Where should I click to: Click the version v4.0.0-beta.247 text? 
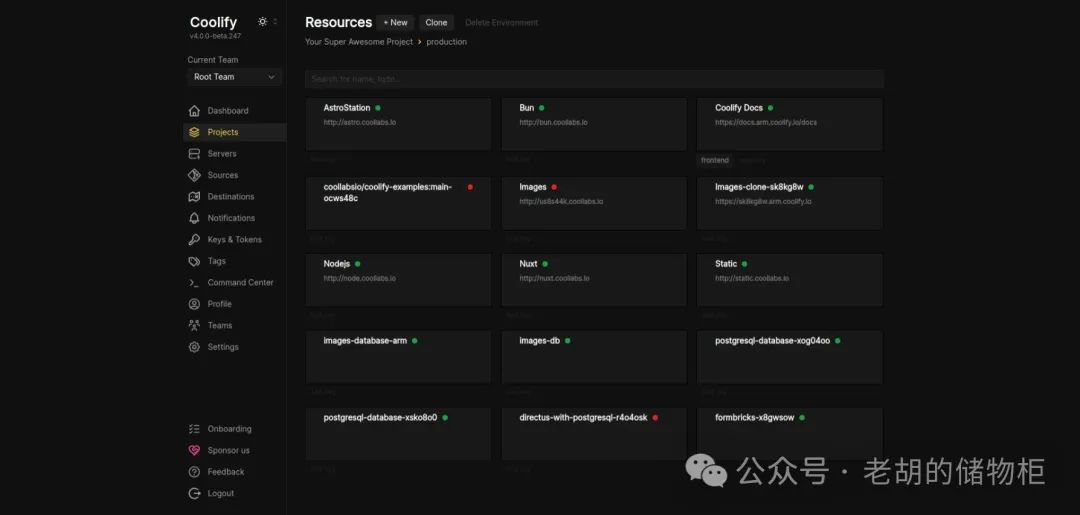point(215,36)
